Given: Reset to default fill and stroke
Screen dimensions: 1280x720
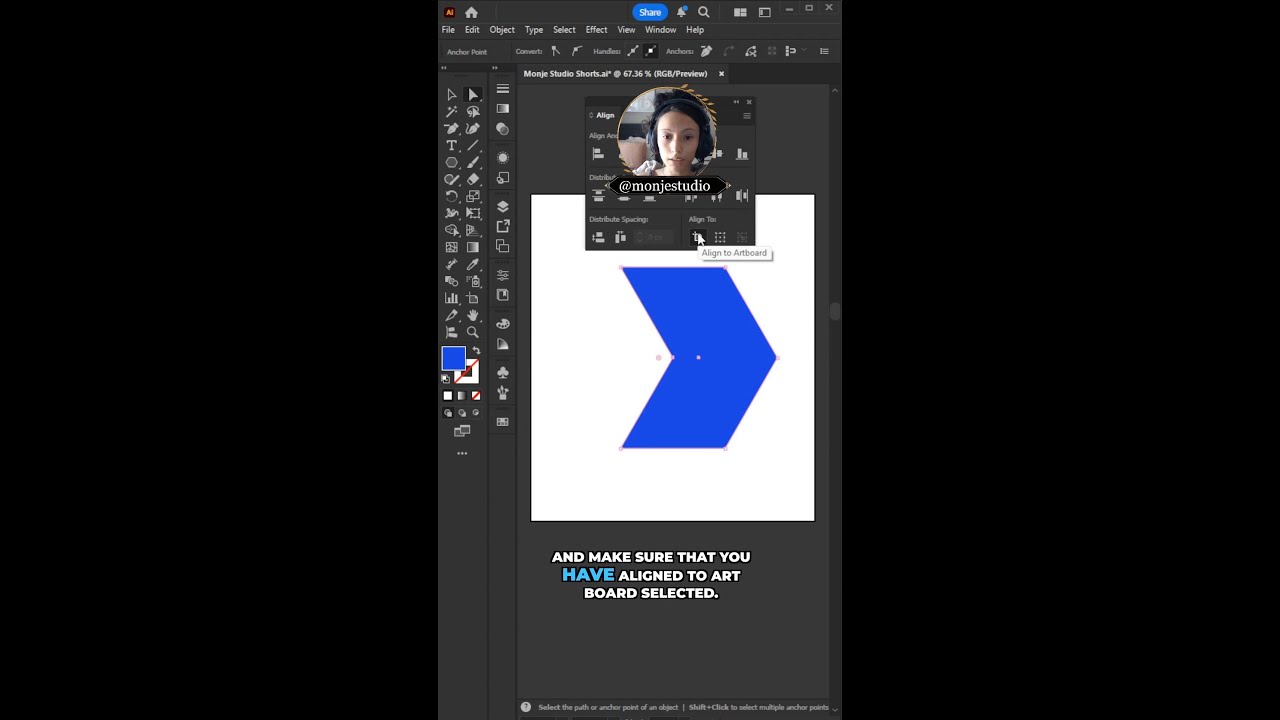Looking at the screenshot, I should pos(446,379).
